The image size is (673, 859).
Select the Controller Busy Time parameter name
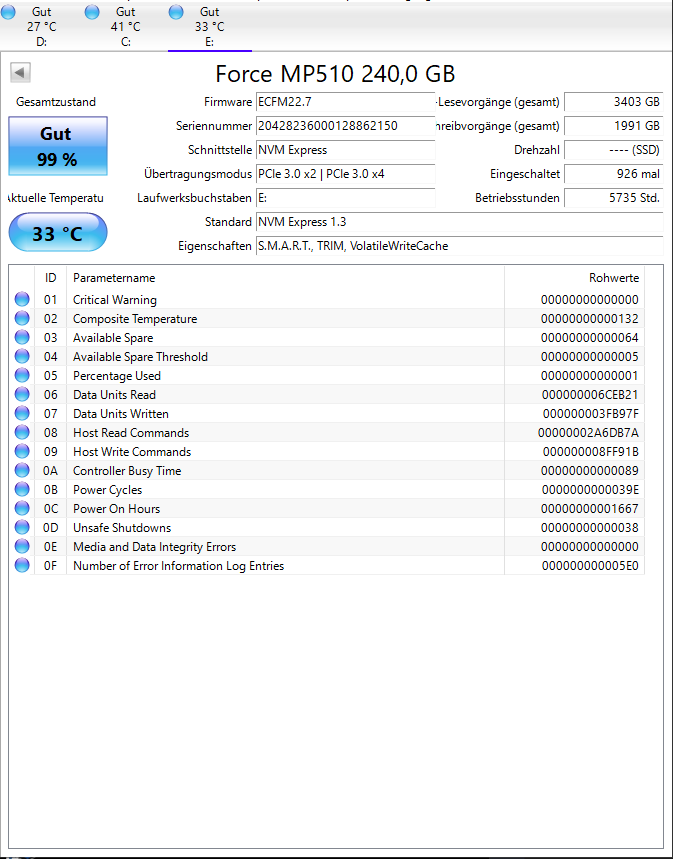click(127, 471)
